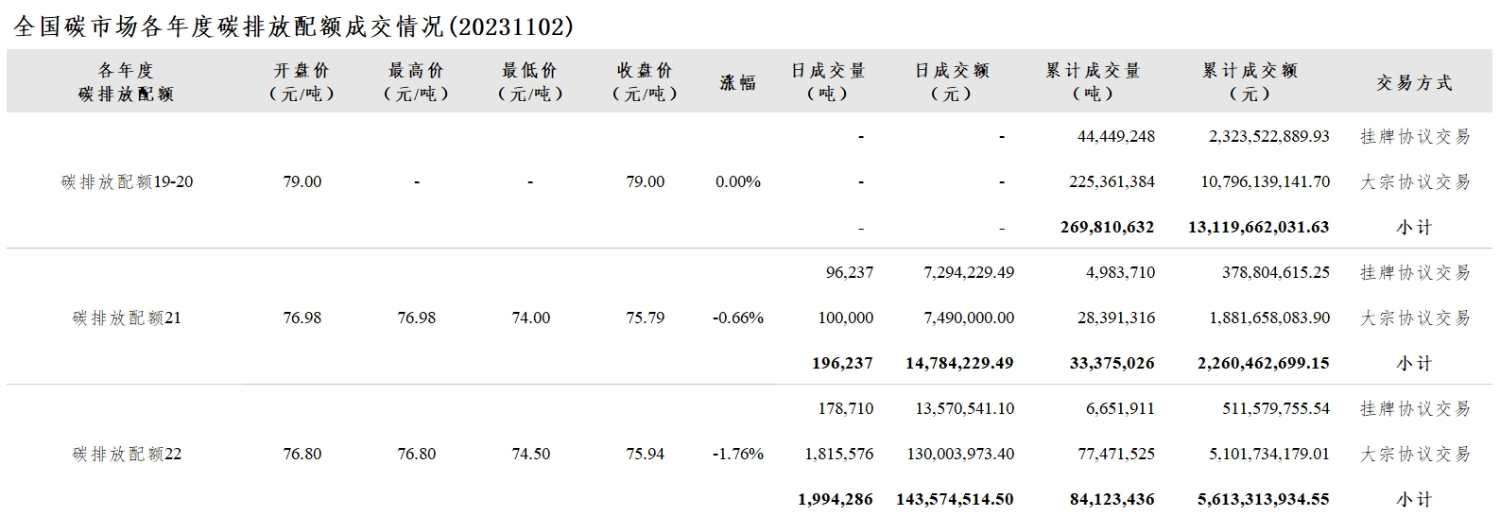Select the opening price 76.98 cell
1500x516 pixels.
302,318
